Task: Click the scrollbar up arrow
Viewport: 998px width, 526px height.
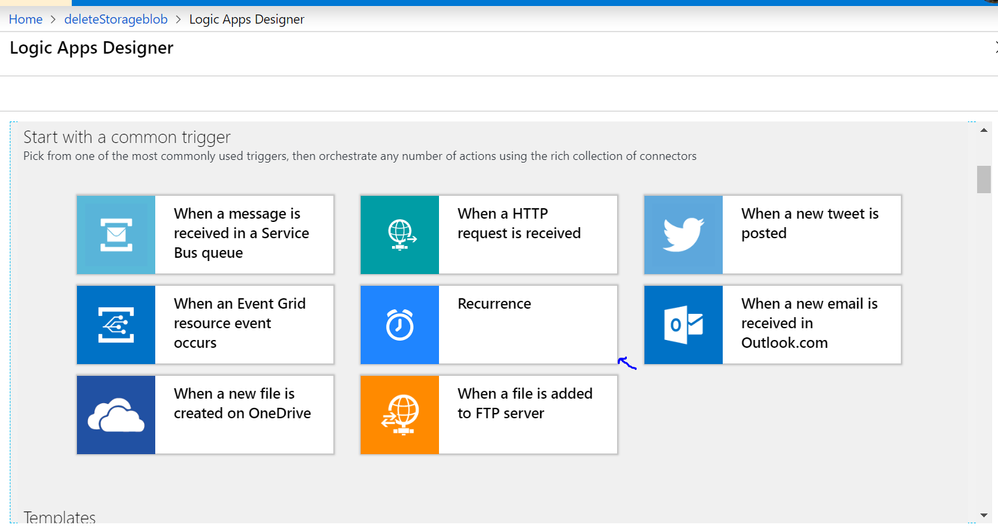Action: point(984,131)
